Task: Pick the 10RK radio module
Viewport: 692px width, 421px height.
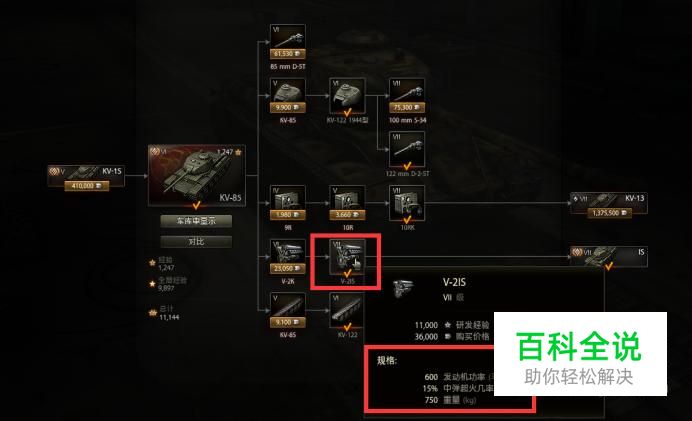Action: (407, 203)
